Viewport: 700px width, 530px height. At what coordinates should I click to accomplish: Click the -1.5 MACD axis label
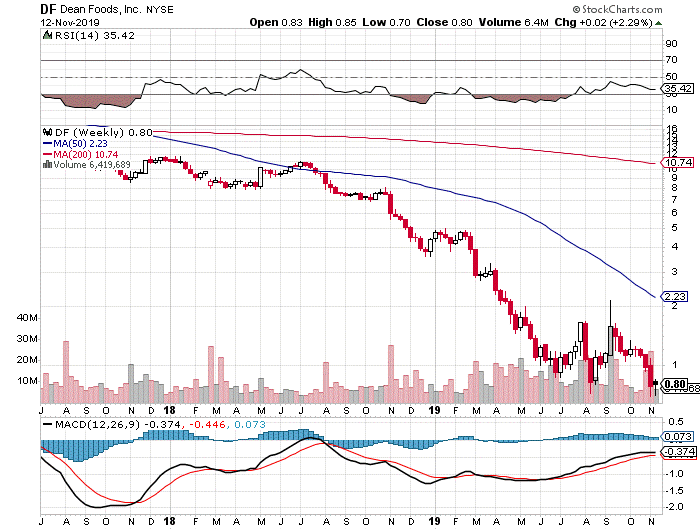(675, 491)
